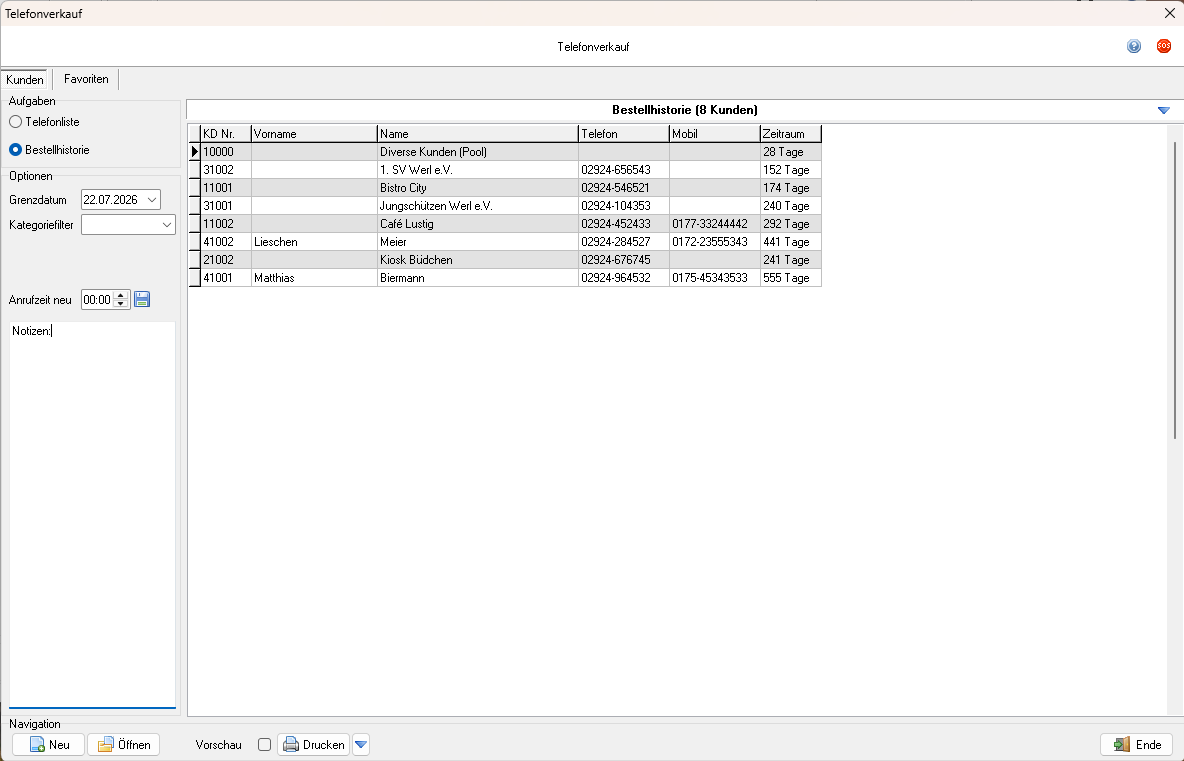This screenshot has height=761, width=1184.
Task: Select the Bistro City row
Action: (504, 188)
